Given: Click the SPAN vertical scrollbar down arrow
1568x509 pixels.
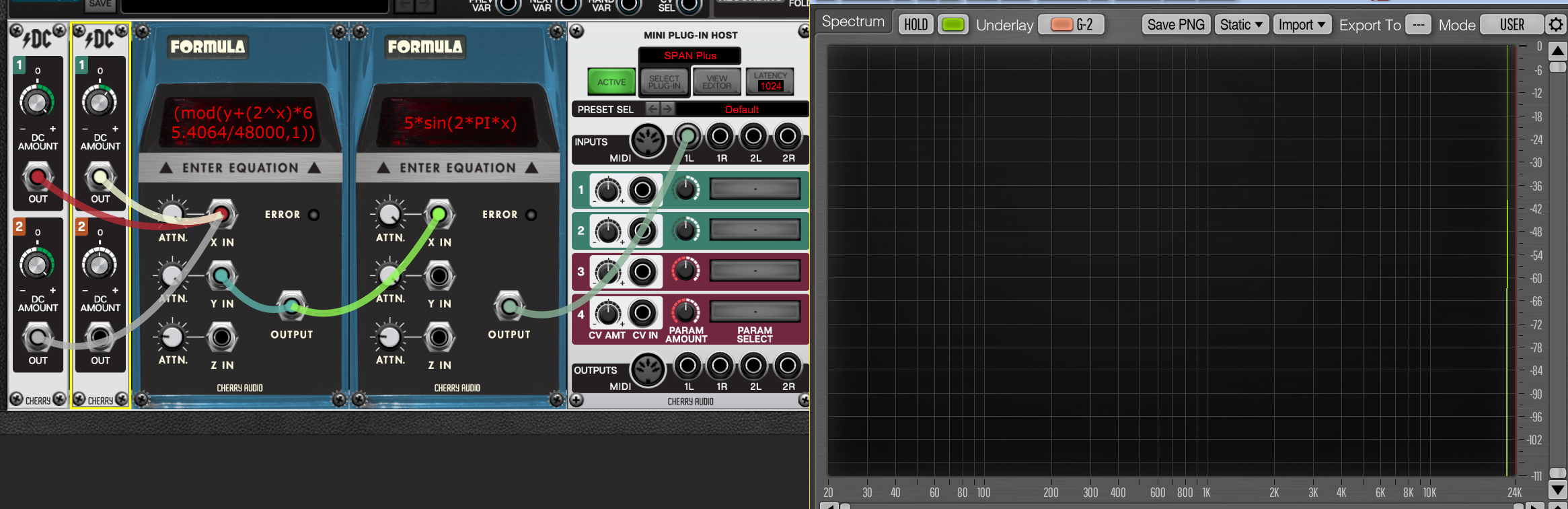Looking at the screenshot, I should pyautogui.click(x=1558, y=489).
